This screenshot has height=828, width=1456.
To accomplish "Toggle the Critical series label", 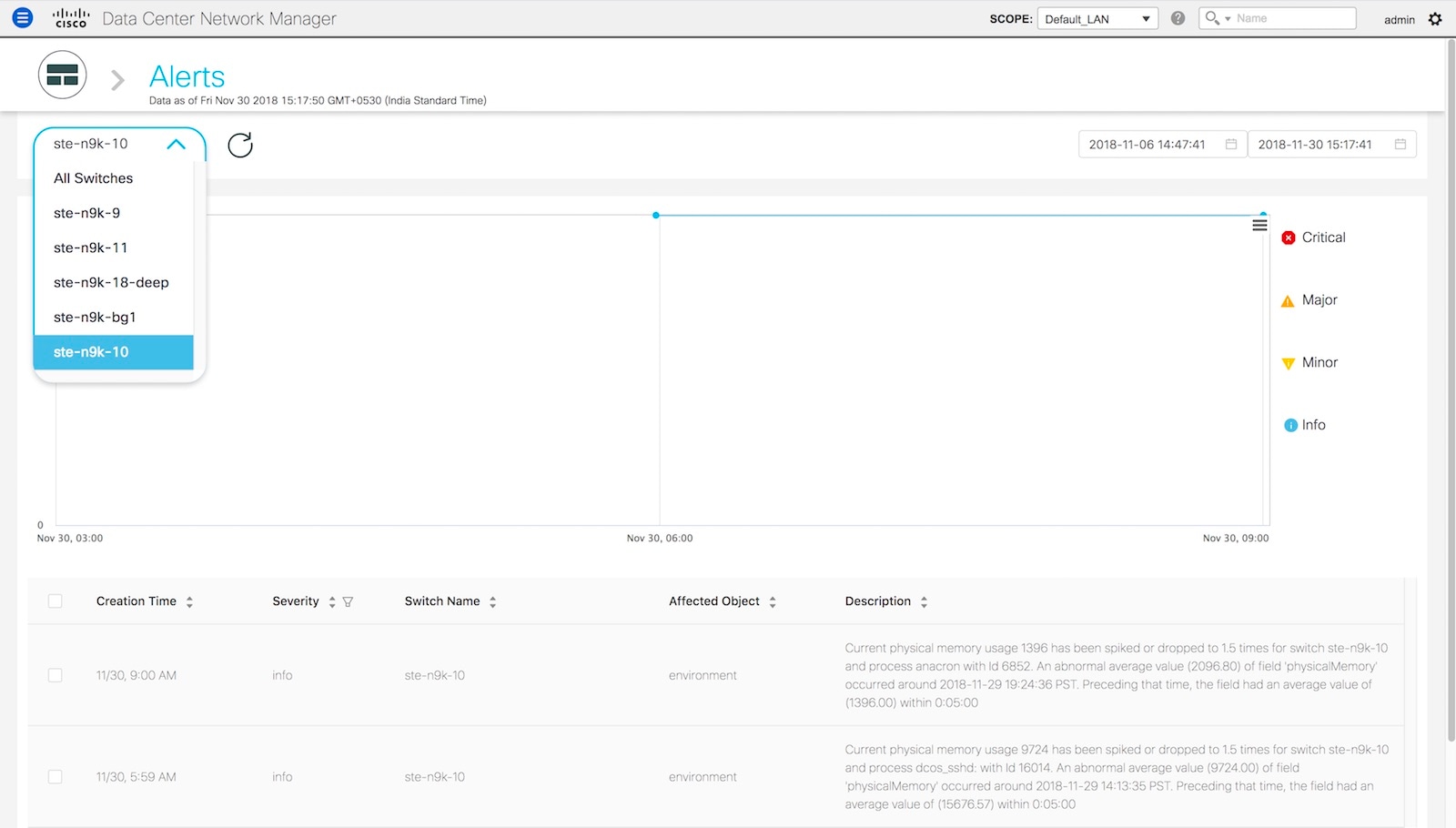I will [x=1323, y=237].
